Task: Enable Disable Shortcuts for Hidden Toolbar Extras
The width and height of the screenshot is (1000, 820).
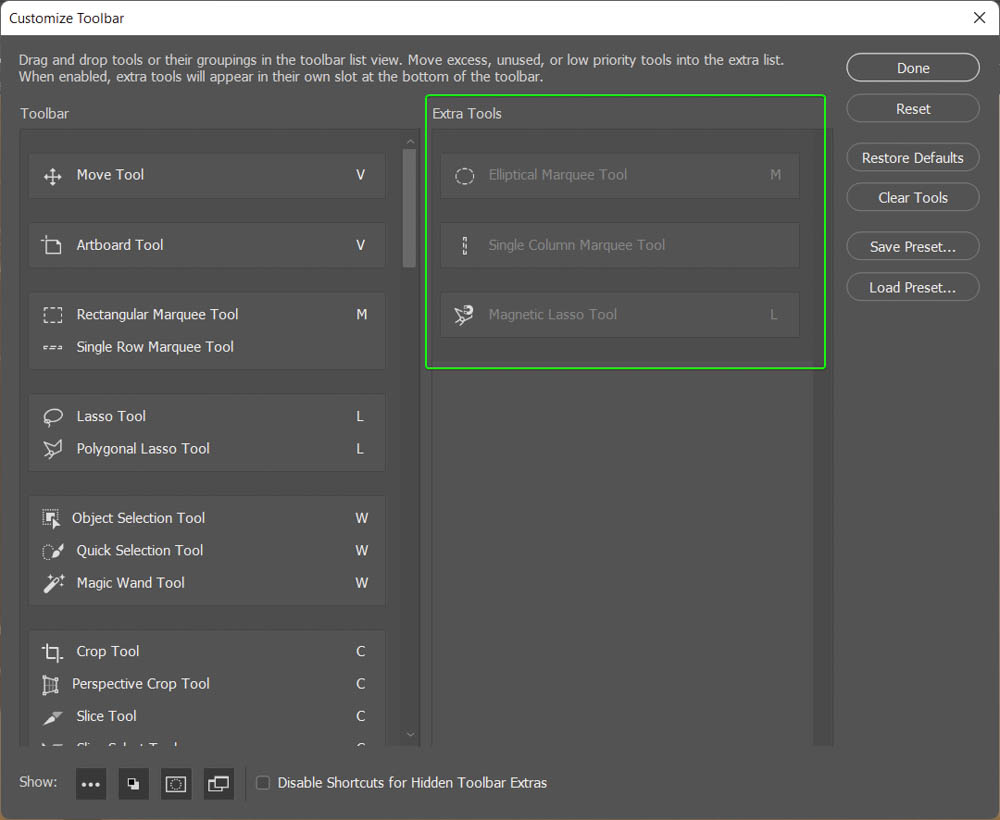Action: click(263, 782)
